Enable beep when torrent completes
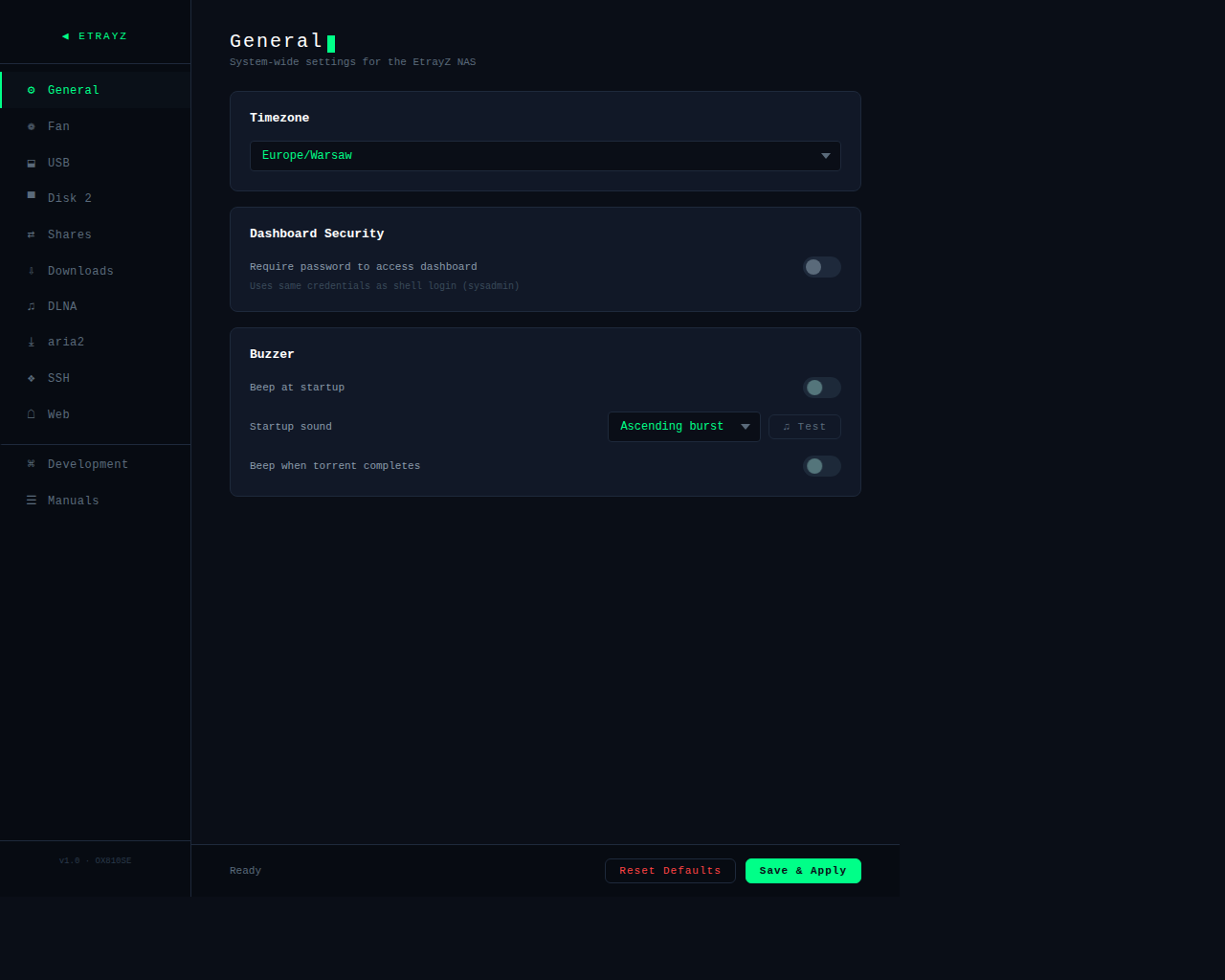 (x=821, y=466)
